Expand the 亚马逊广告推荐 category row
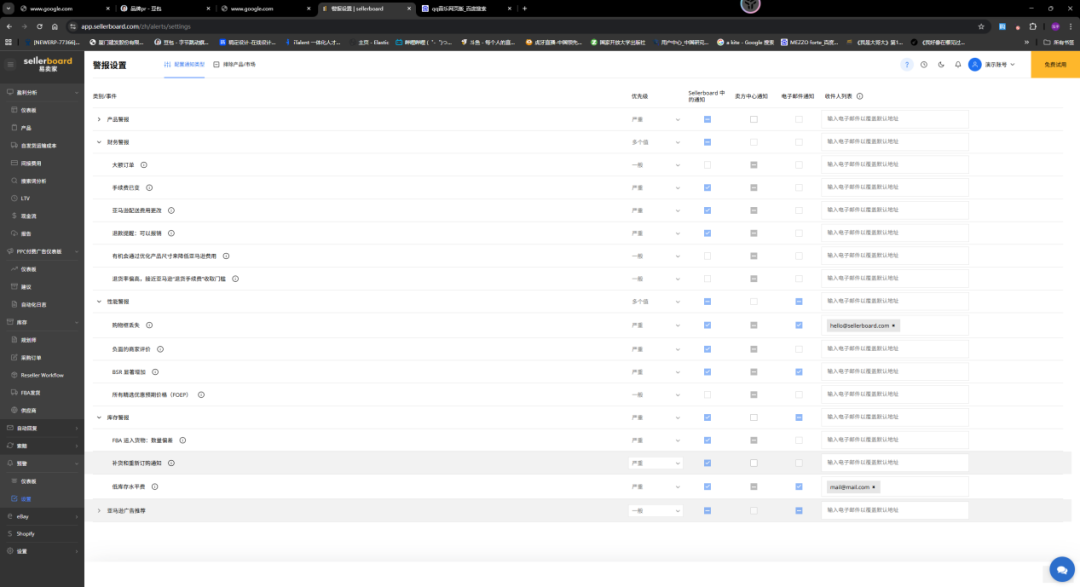 coord(99,511)
